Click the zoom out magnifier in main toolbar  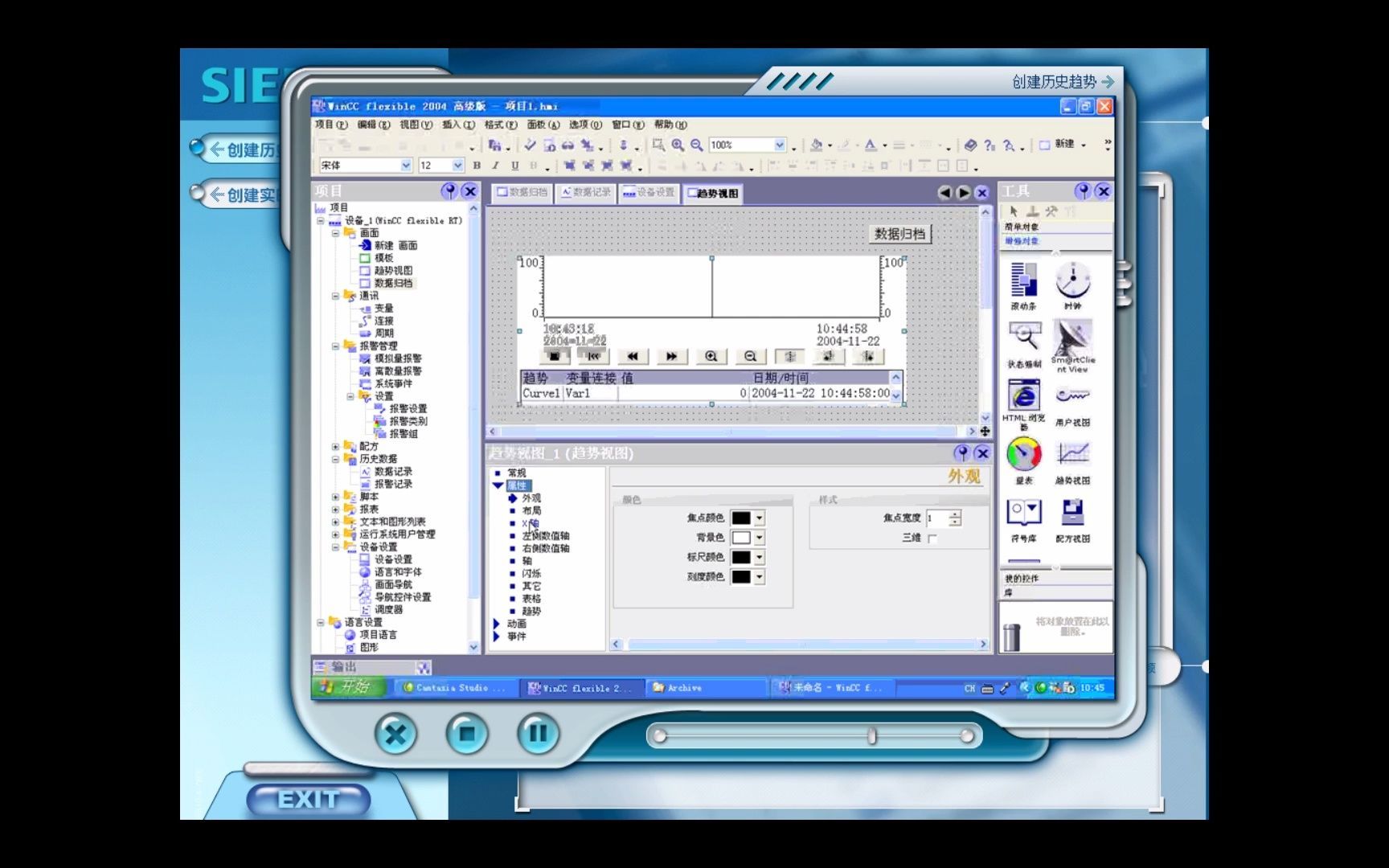pos(697,145)
